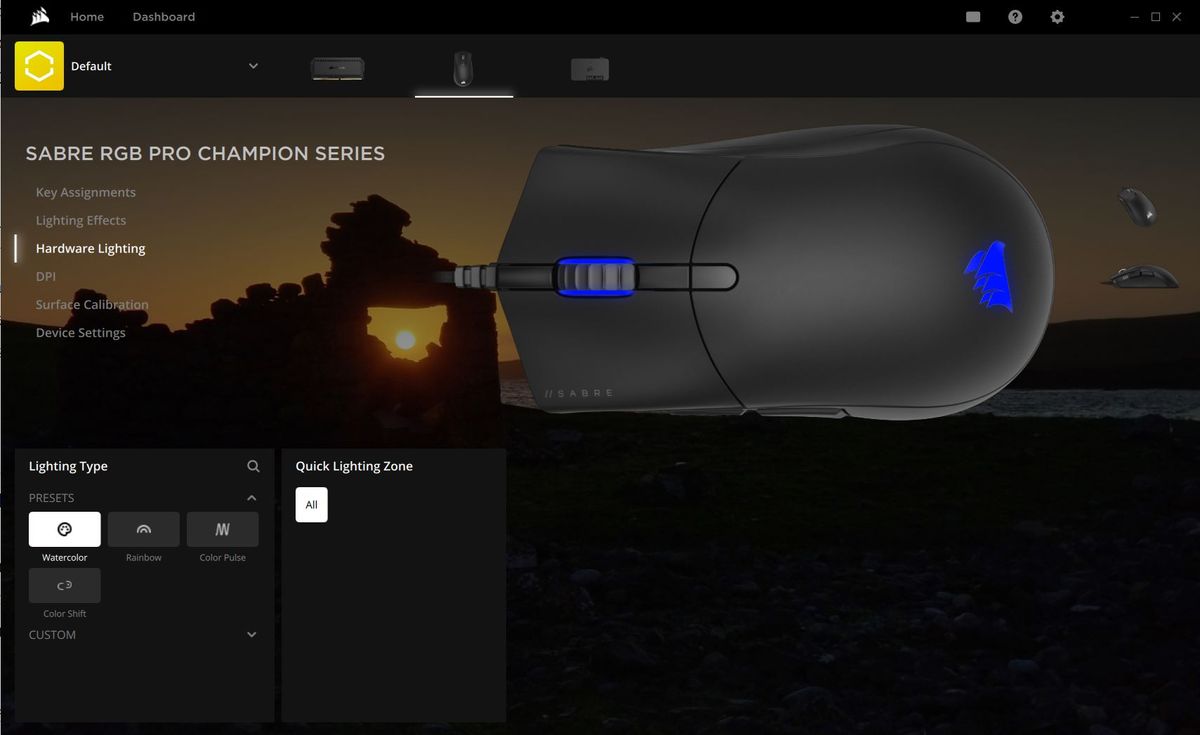
Task: Click the scroll wheel lighting zone on mouse
Action: [x=595, y=277]
